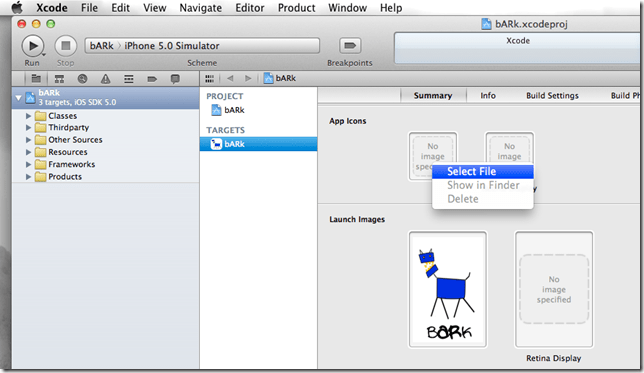Show the Symbol navigator icon
Screen dimensions: 644x373
[x=59, y=78]
